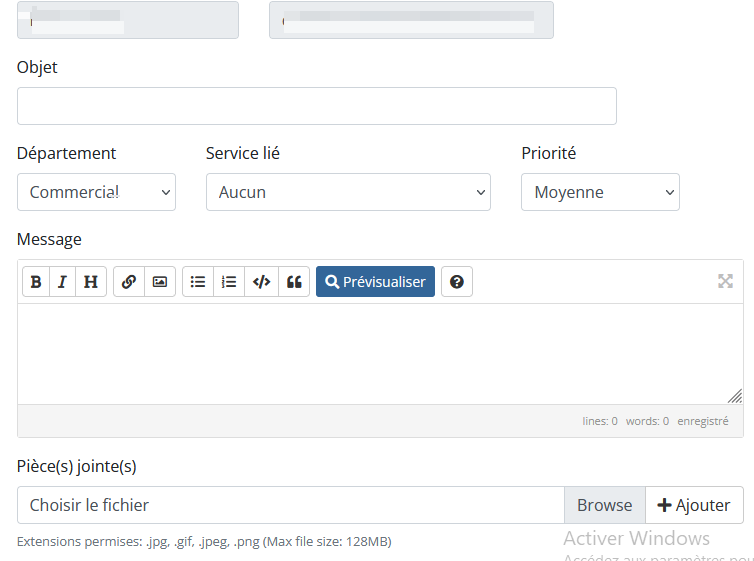
Task: Add a blockquote using the quote icon
Action: (294, 282)
